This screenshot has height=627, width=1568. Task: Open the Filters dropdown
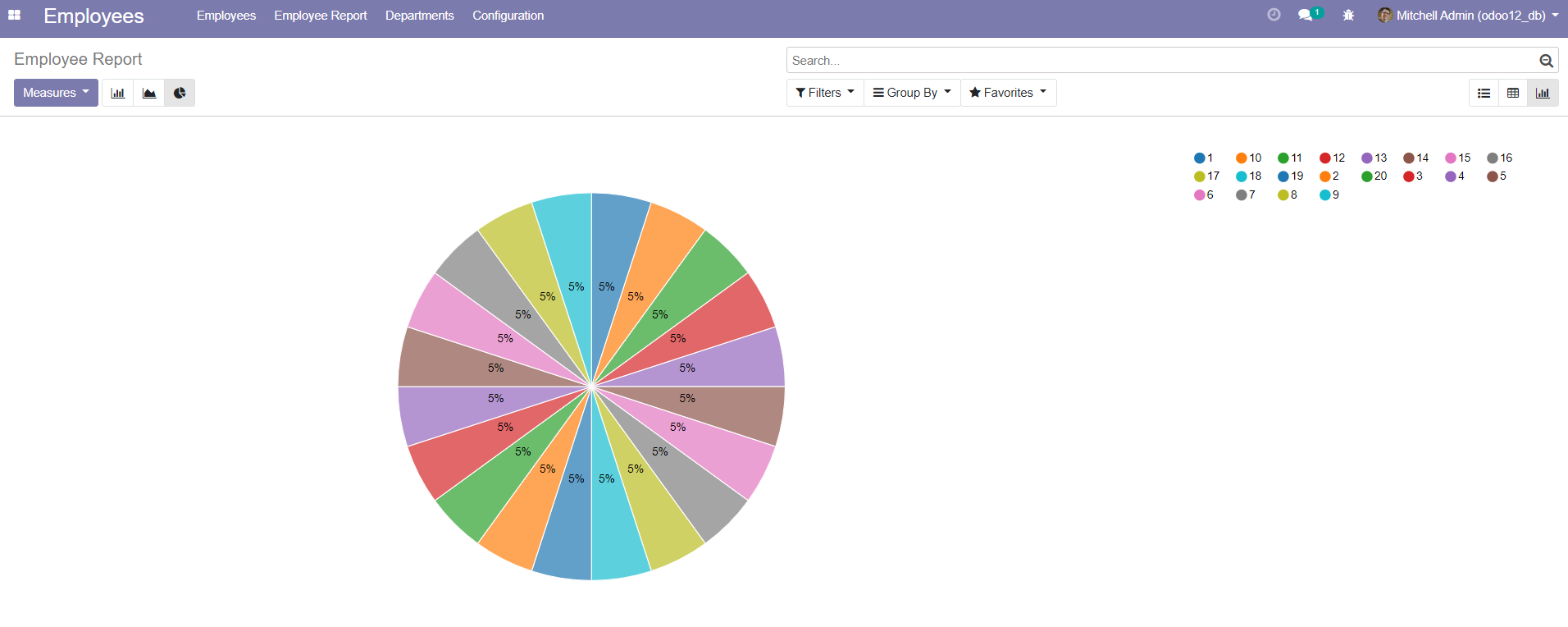tap(825, 93)
